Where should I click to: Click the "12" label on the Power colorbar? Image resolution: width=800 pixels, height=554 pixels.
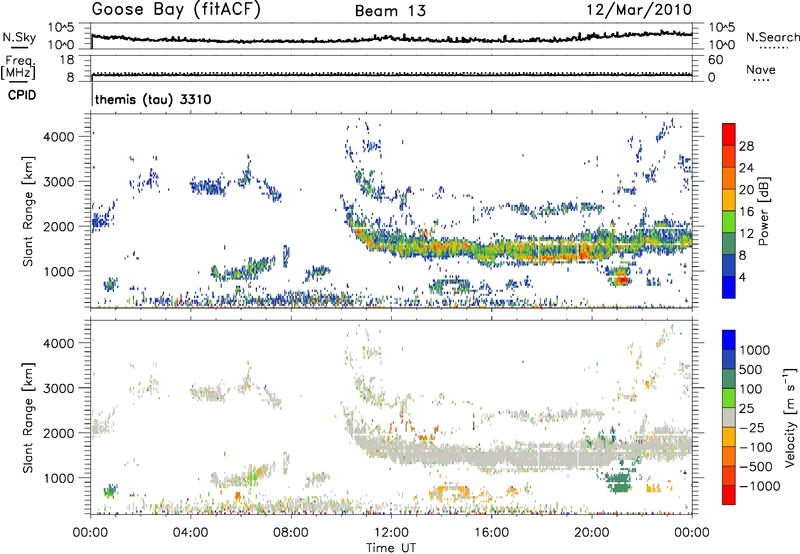pos(746,233)
